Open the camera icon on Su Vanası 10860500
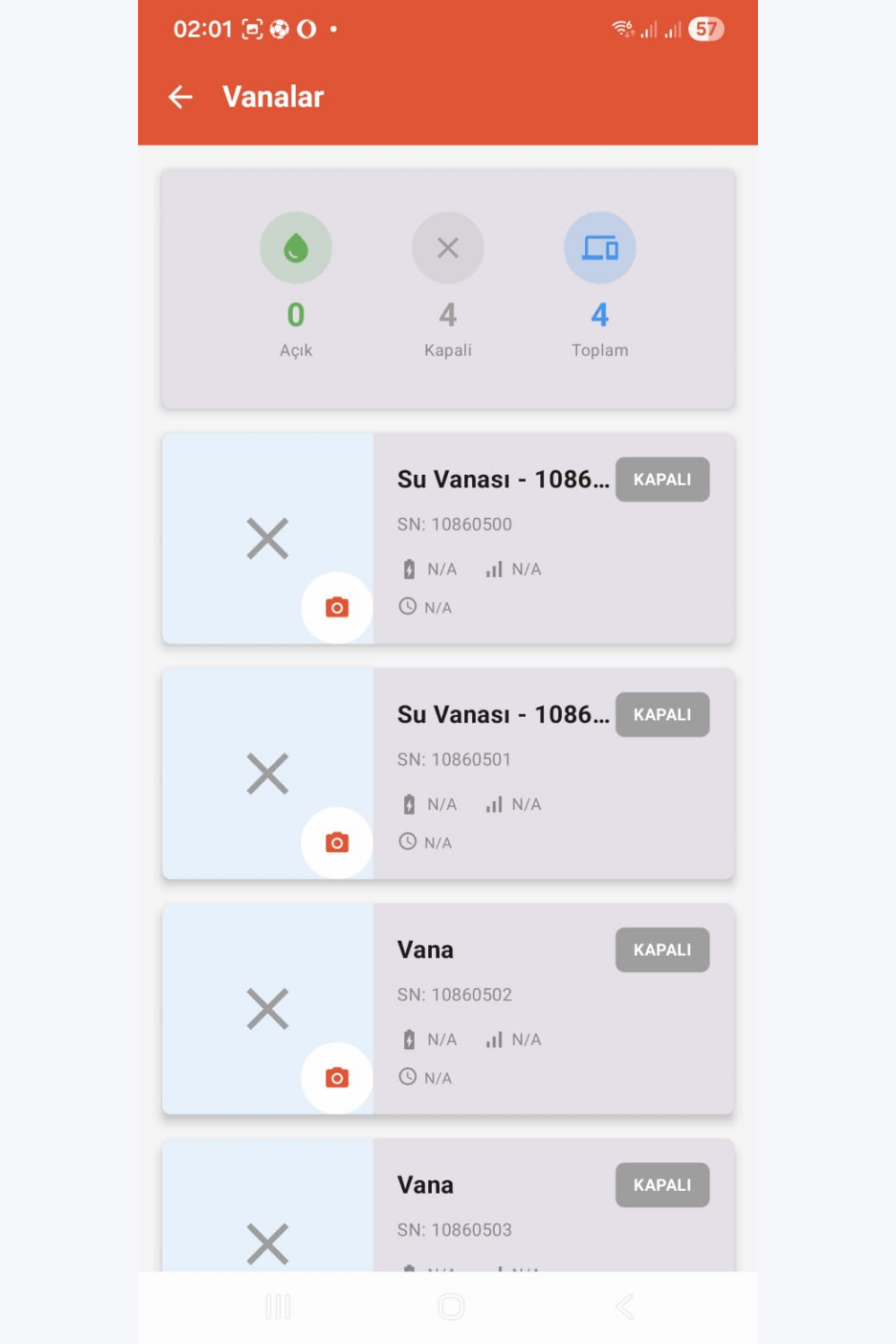Screen dimensions: 896x1344 click(337, 607)
